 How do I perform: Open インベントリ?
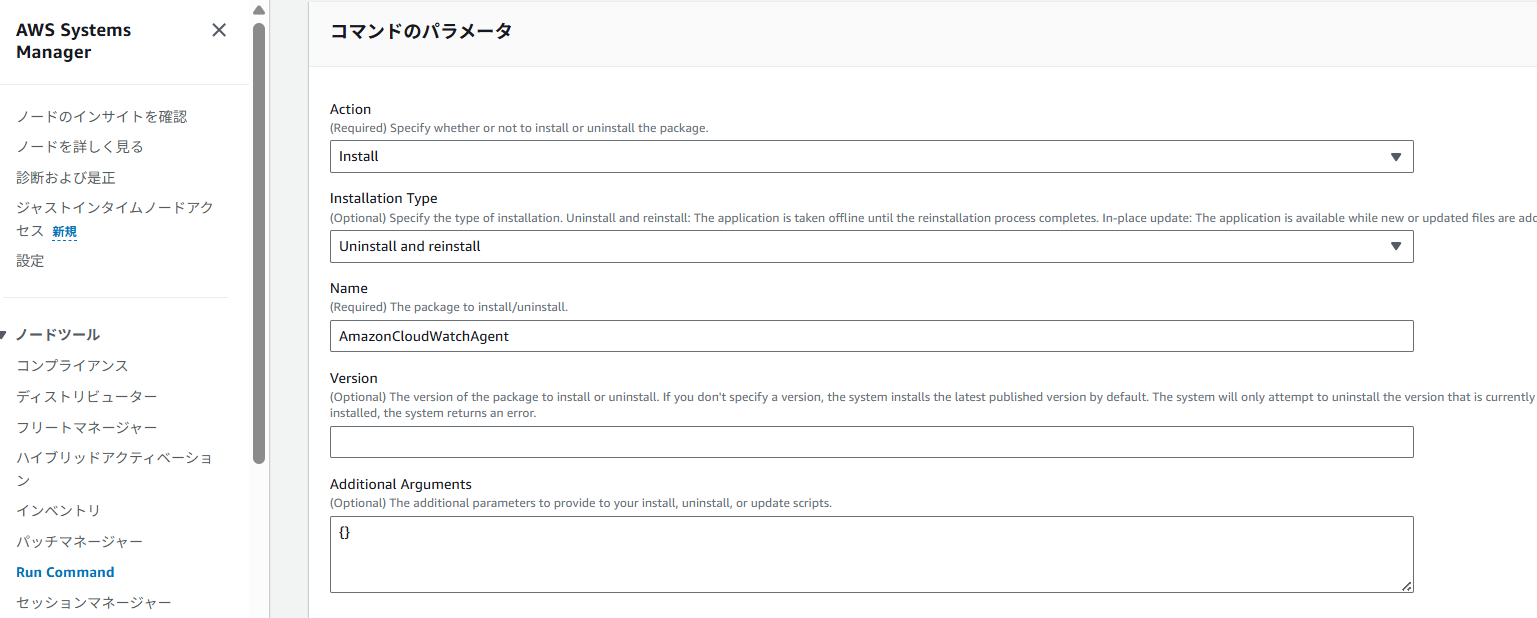pyautogui.click(x=55, y=510)
